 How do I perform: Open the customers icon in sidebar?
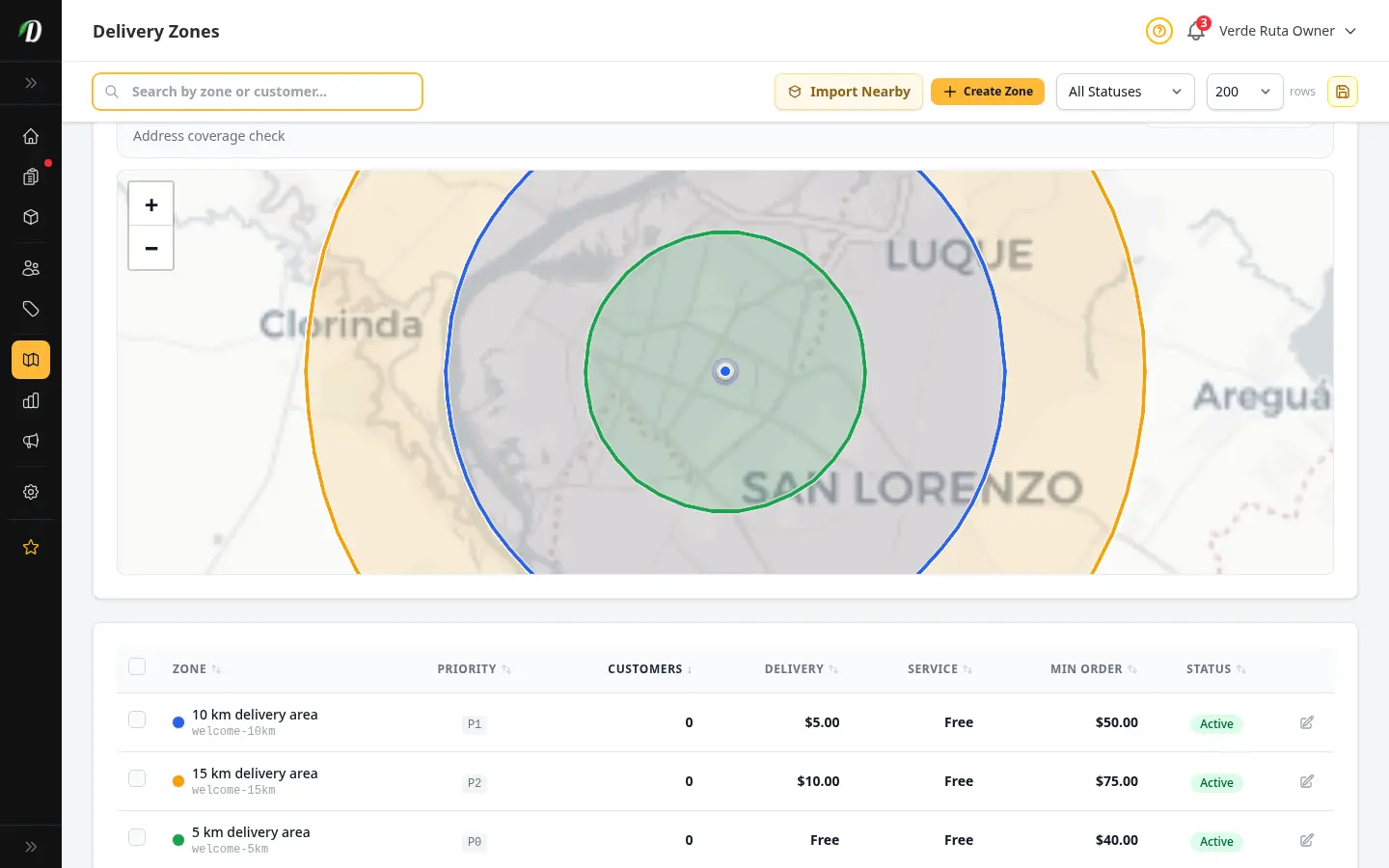click(x=31, y=268)
